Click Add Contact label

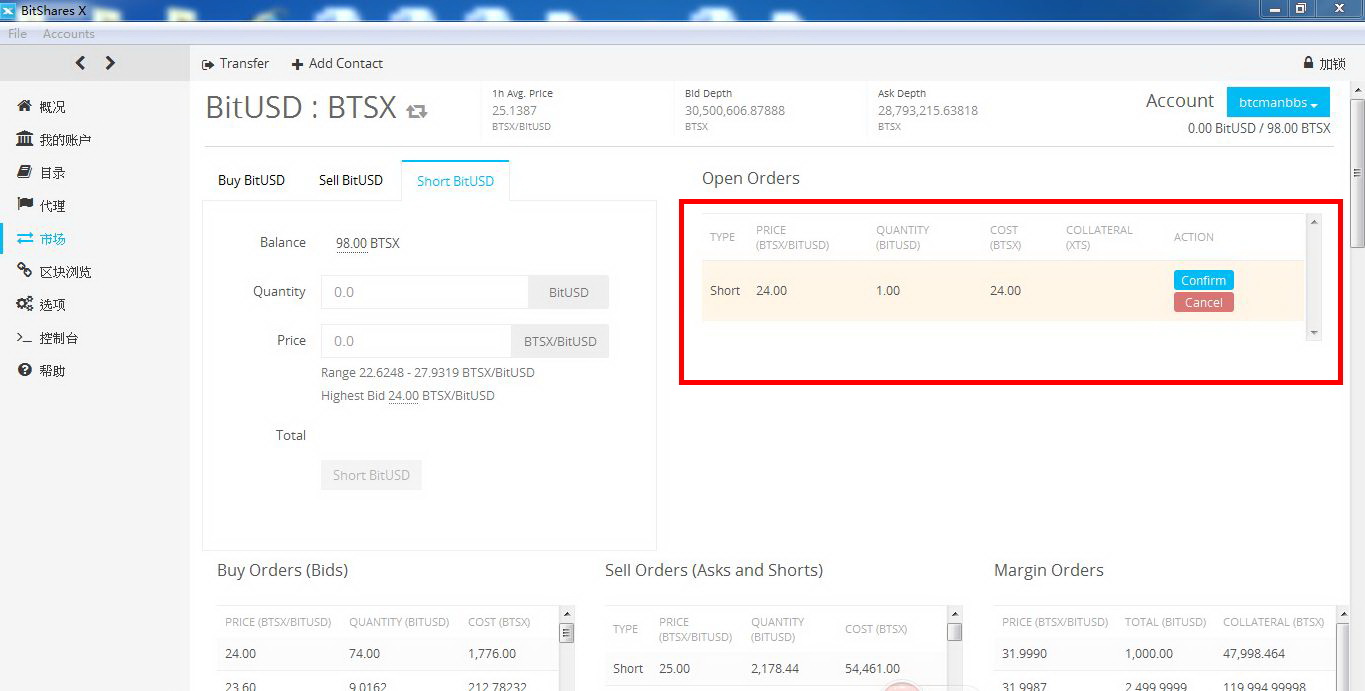346,63
